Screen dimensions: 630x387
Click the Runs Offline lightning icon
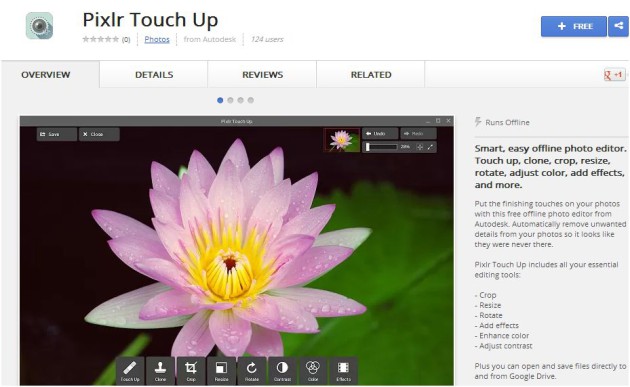478,122
